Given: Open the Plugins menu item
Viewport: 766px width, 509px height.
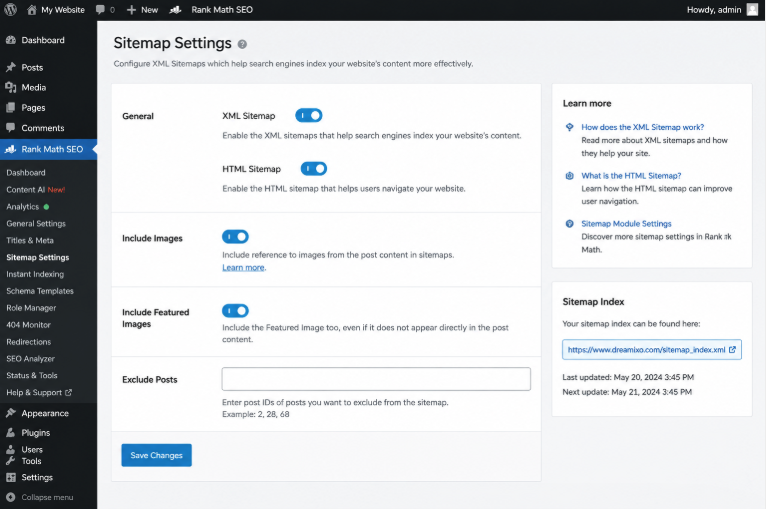Looking at the screenshot, I should tap(36, 433).
